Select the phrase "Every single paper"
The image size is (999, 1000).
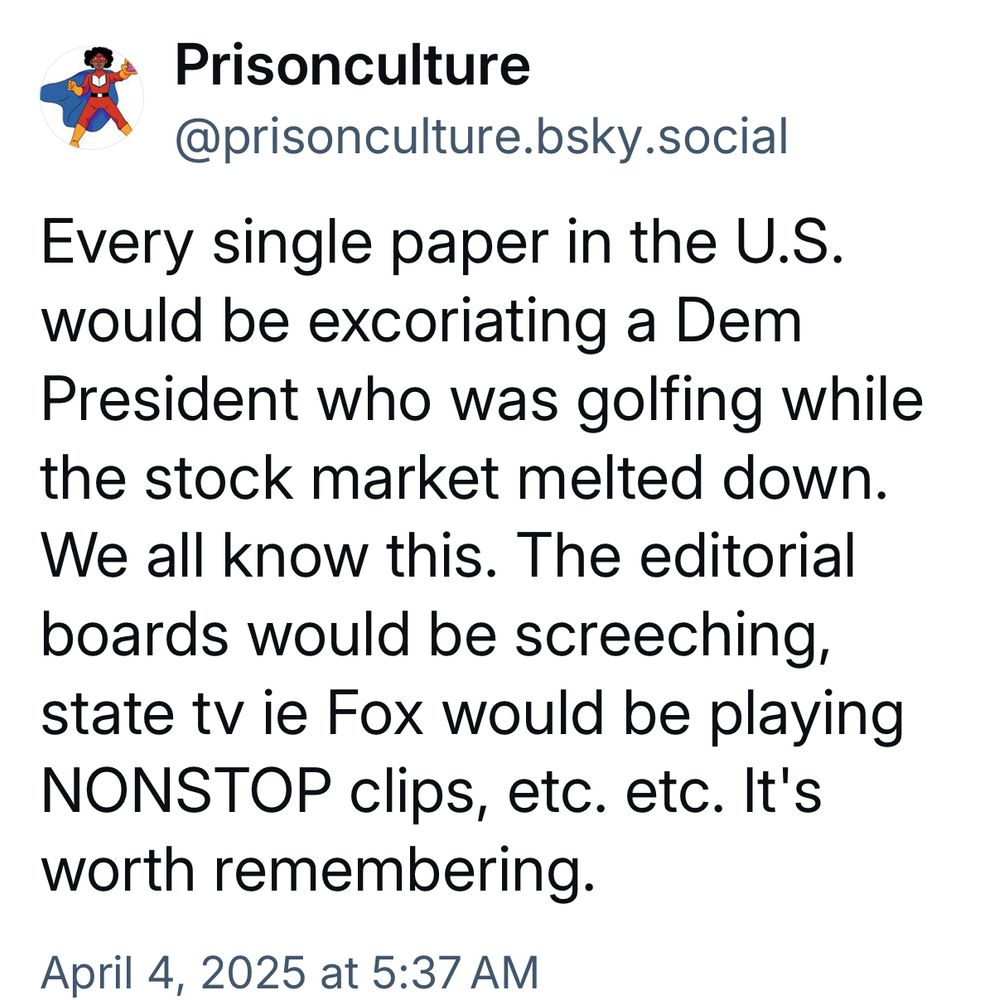(295, 245)
